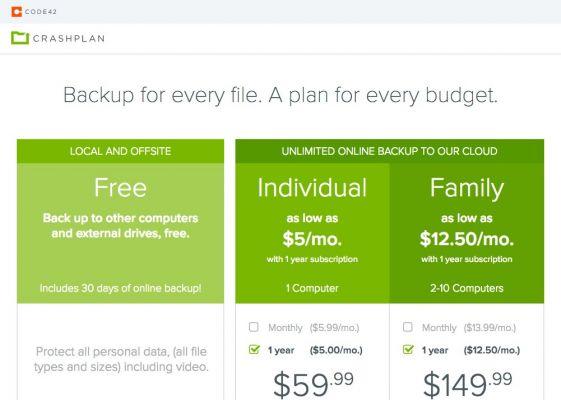Enable Family Monthly $13.99/mo. checkbox

(x=408, y=327)
